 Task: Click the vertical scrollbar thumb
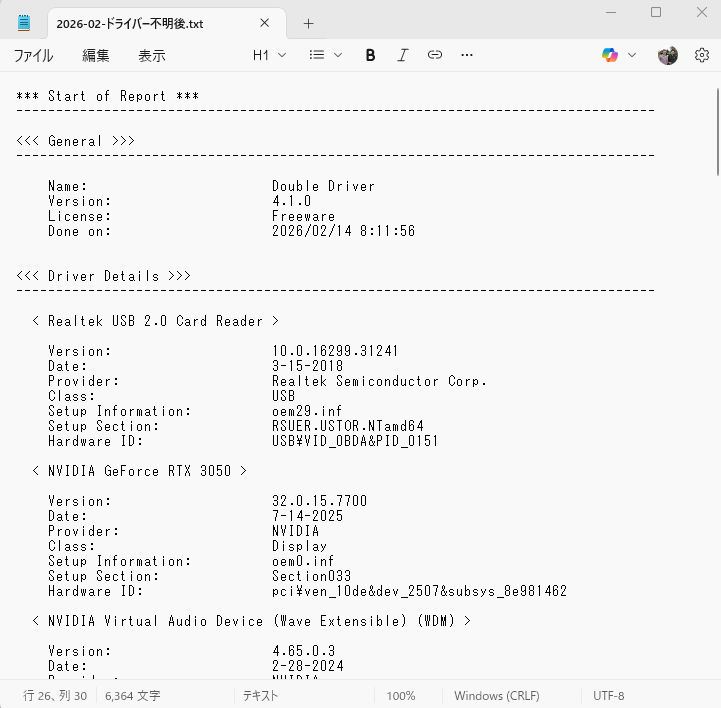(x=716, y=130)
